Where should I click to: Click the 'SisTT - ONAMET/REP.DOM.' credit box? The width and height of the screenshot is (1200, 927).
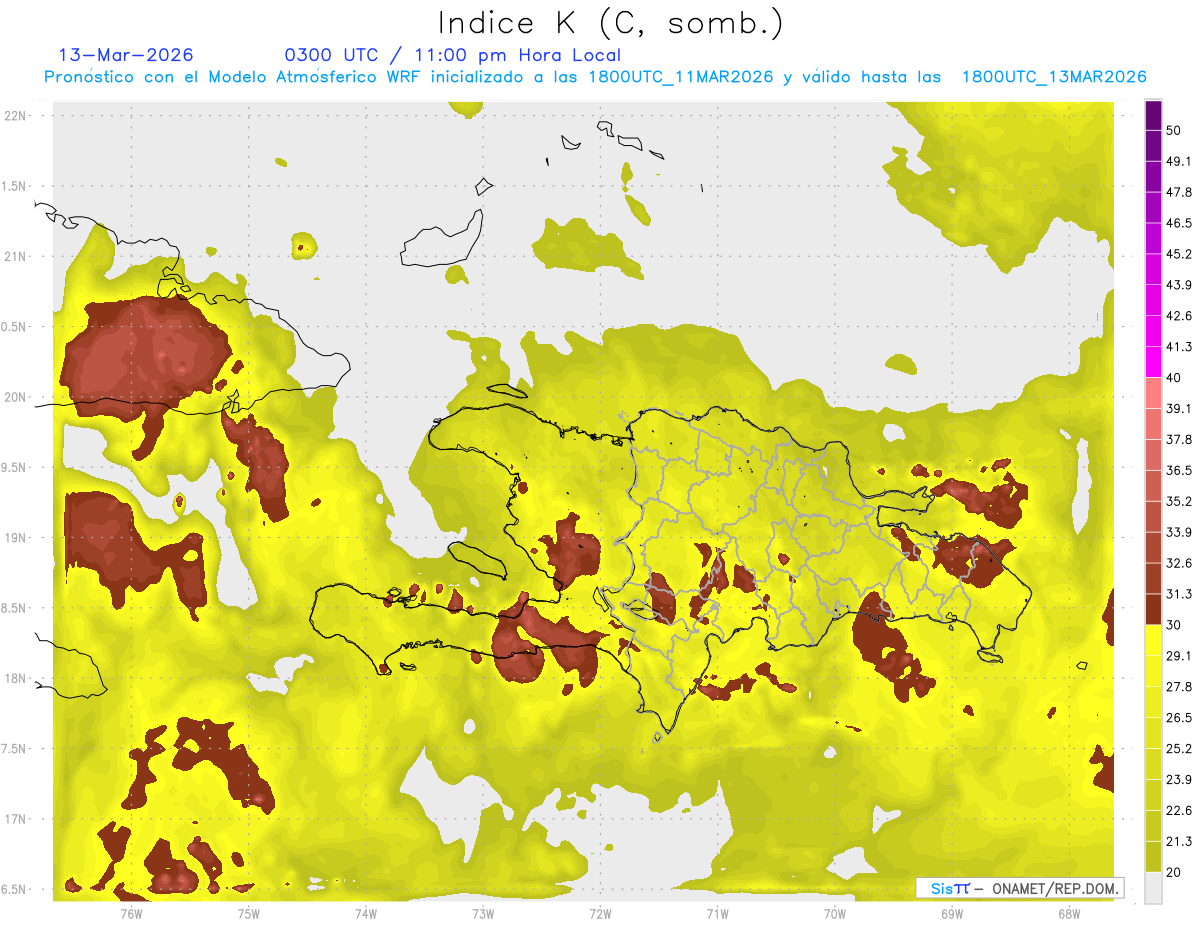(1020, 888)
